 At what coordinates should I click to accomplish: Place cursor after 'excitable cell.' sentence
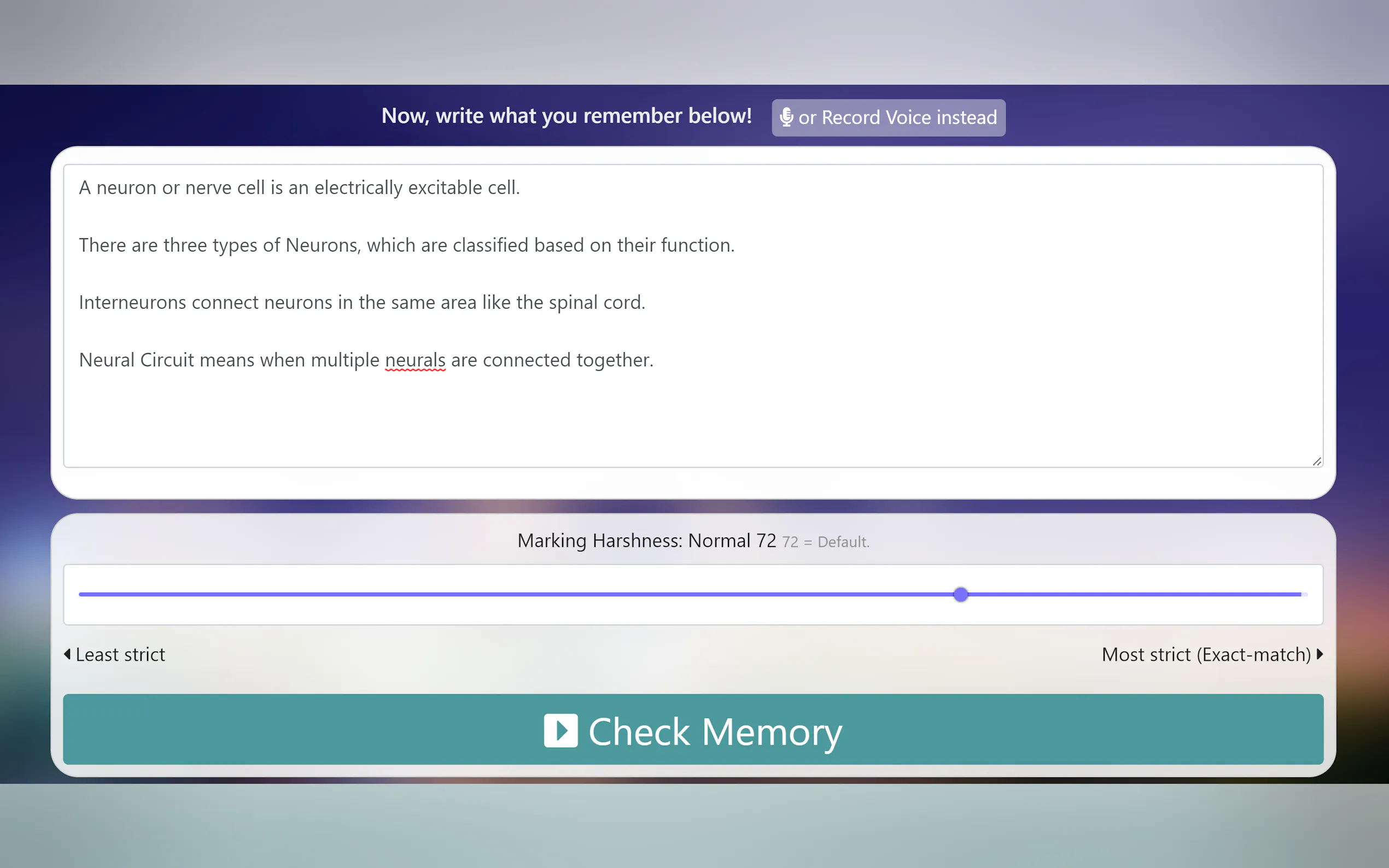point(520,187)
